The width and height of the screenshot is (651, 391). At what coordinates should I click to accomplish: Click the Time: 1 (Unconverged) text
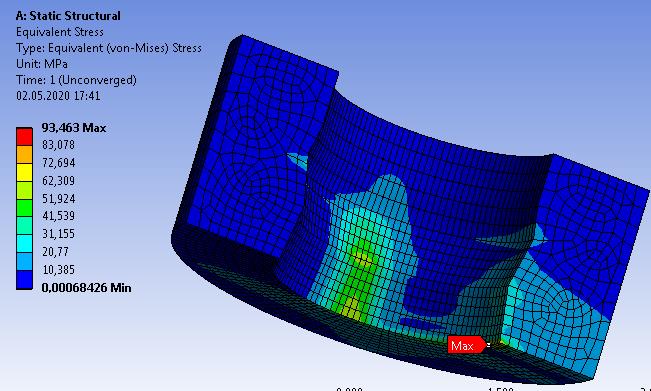coord(76,80)
